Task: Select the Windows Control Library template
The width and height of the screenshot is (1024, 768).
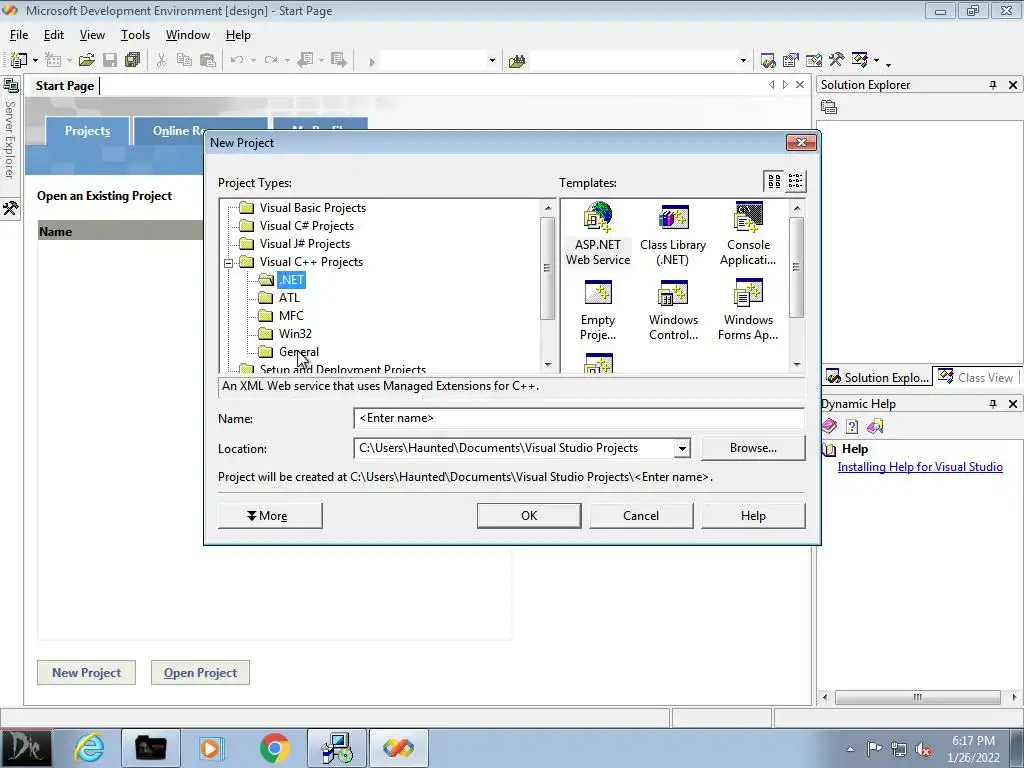Action: [x=673, y=310]
